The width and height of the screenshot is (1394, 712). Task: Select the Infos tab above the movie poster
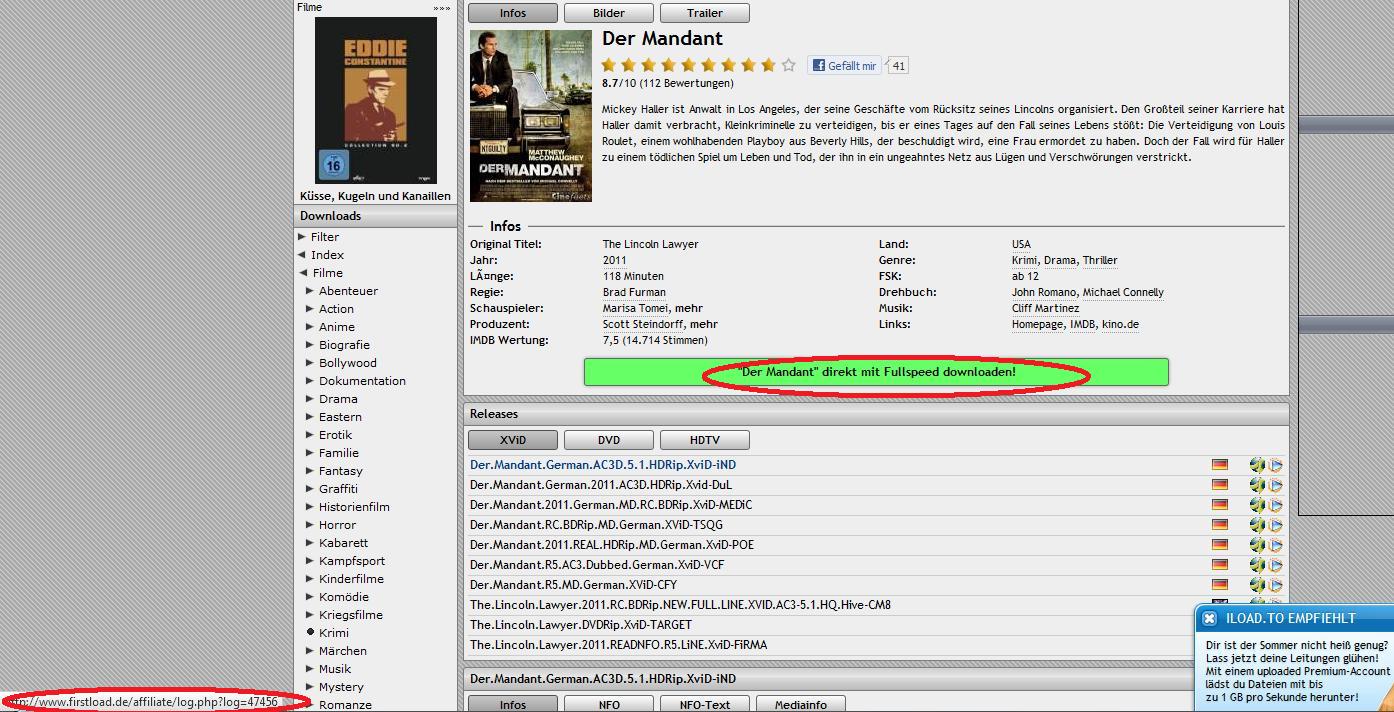tap(512, 13)
